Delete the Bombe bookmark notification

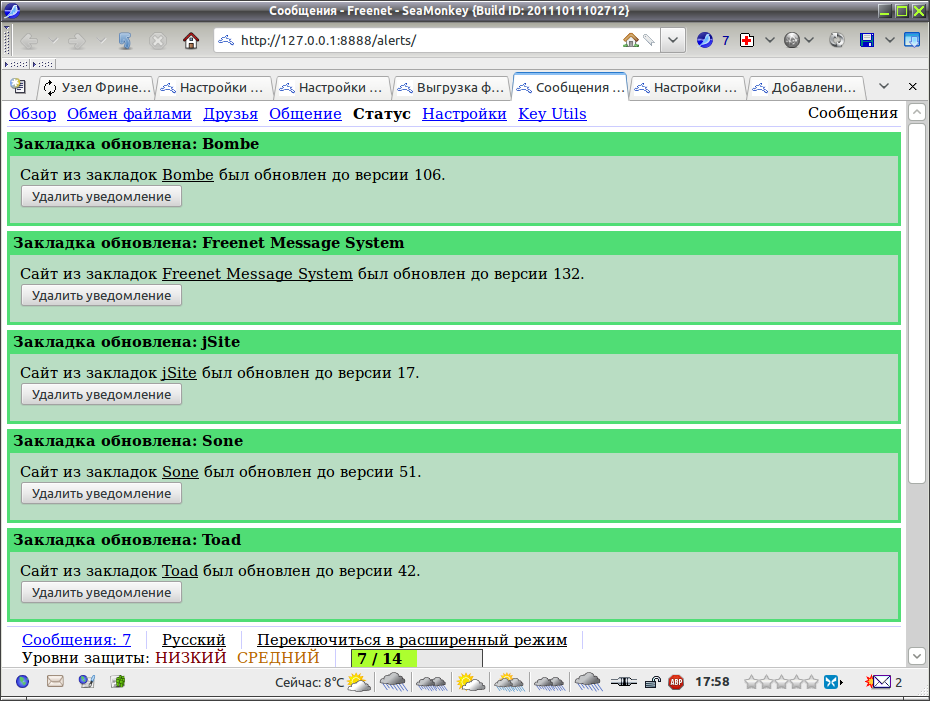coord(101,196)
